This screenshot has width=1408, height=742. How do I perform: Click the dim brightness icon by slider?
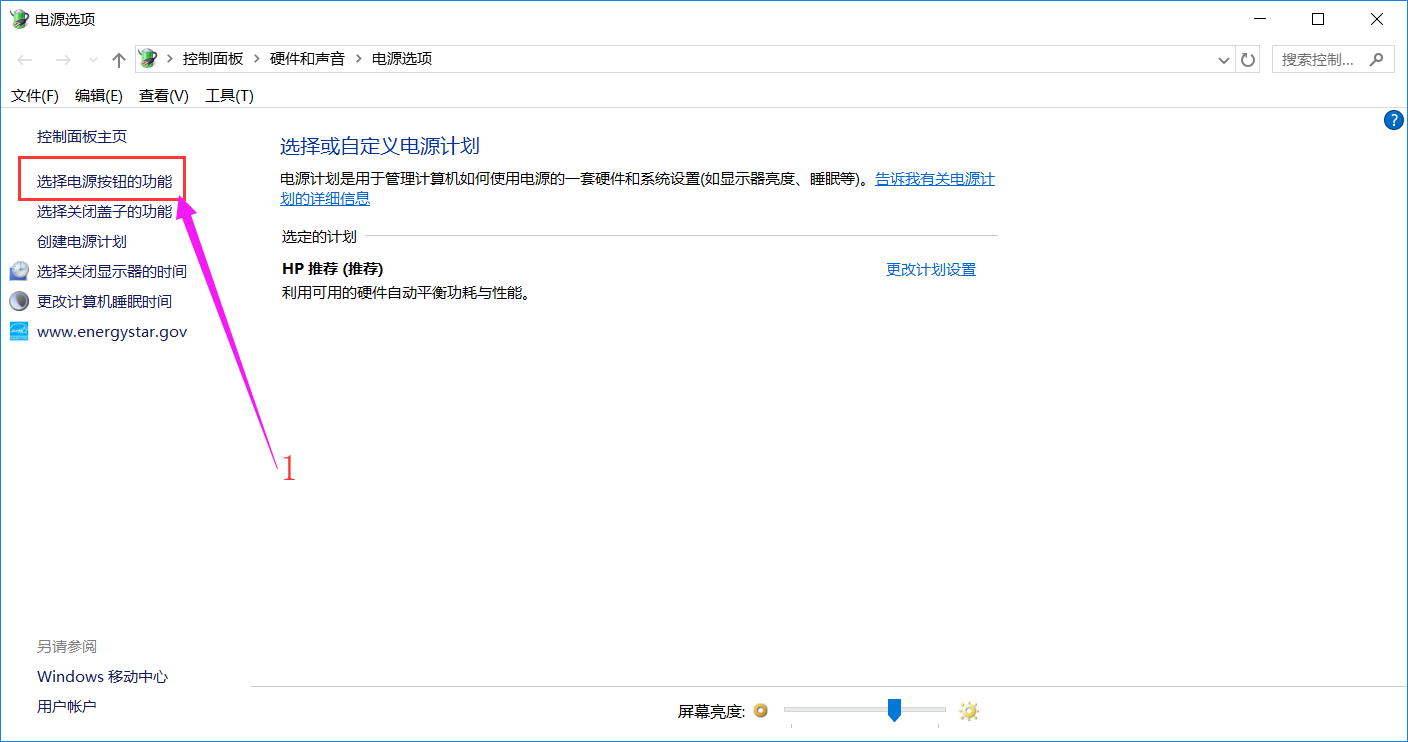point(760,710)
